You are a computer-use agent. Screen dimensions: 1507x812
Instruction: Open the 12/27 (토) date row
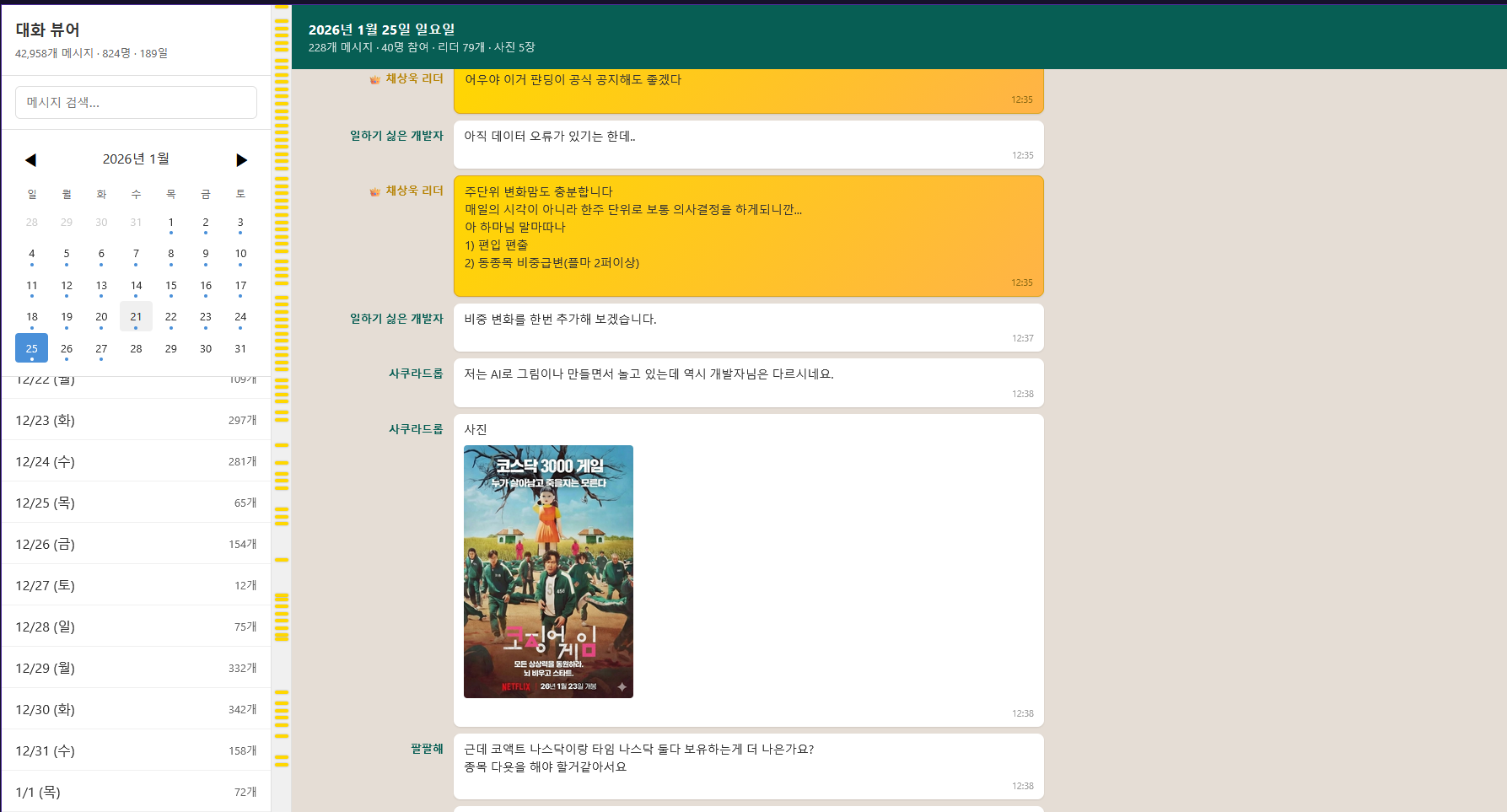click(x=136, y=585)
